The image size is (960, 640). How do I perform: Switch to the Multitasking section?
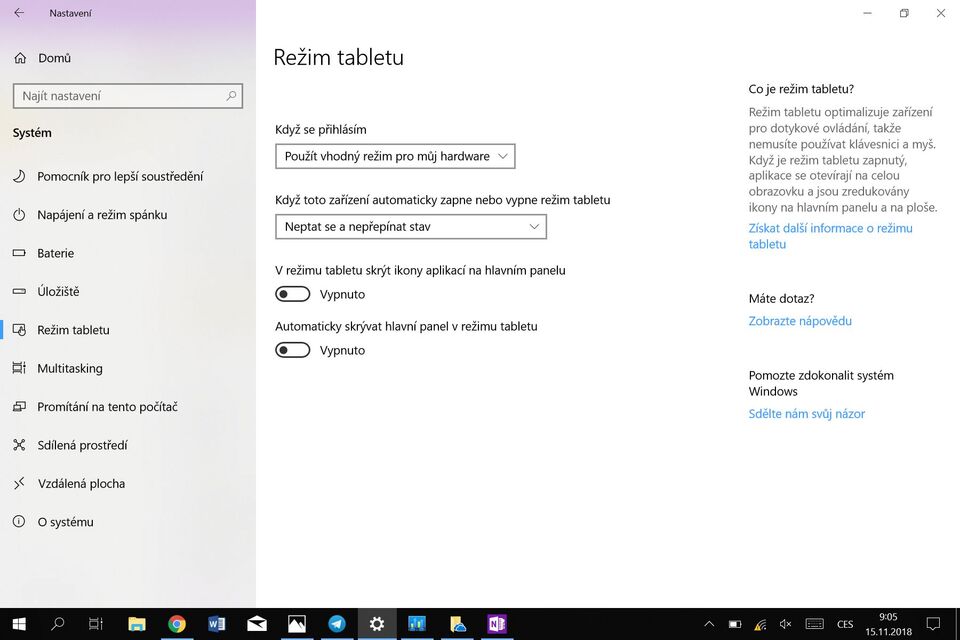[71, 368]
